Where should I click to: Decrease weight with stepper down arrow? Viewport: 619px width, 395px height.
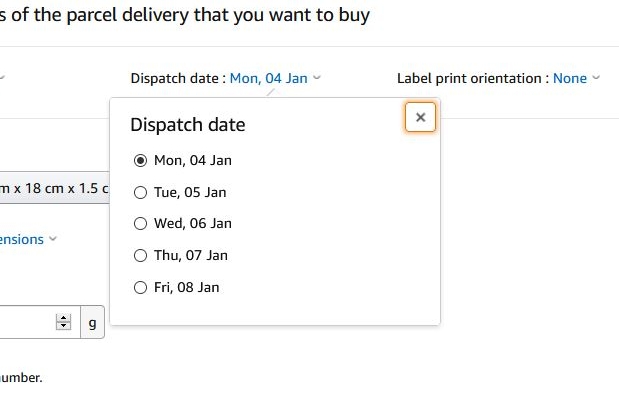pos(63,326)
